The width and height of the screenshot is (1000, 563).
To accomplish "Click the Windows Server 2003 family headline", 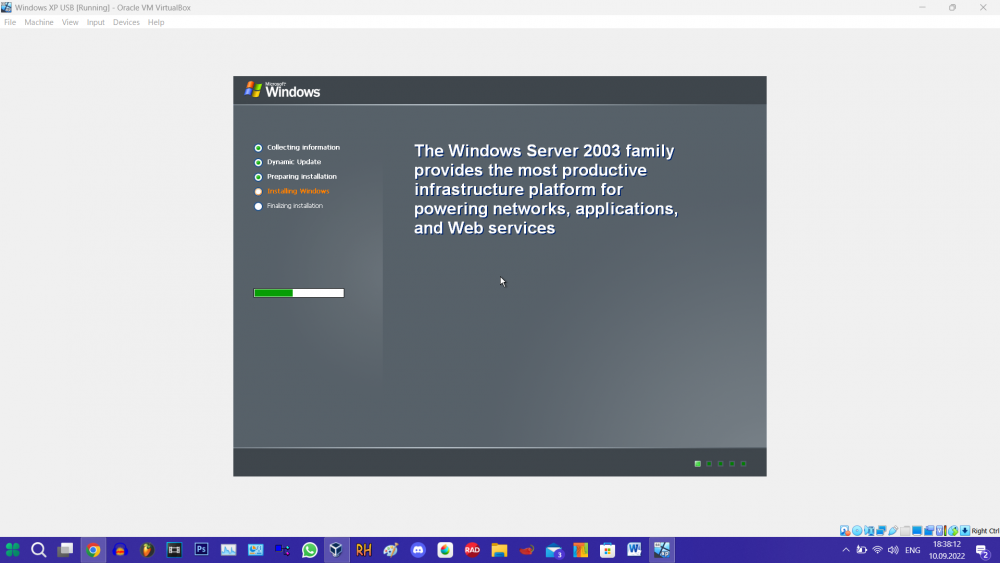I will click(545, 189).
